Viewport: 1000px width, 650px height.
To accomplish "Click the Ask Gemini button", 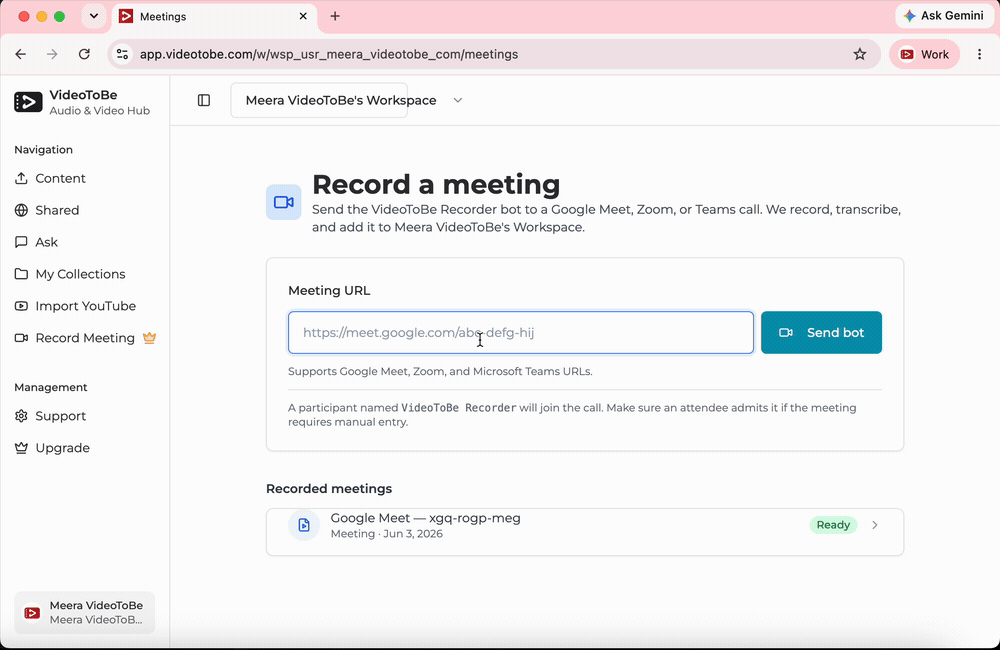I will (x=945, y=16).
